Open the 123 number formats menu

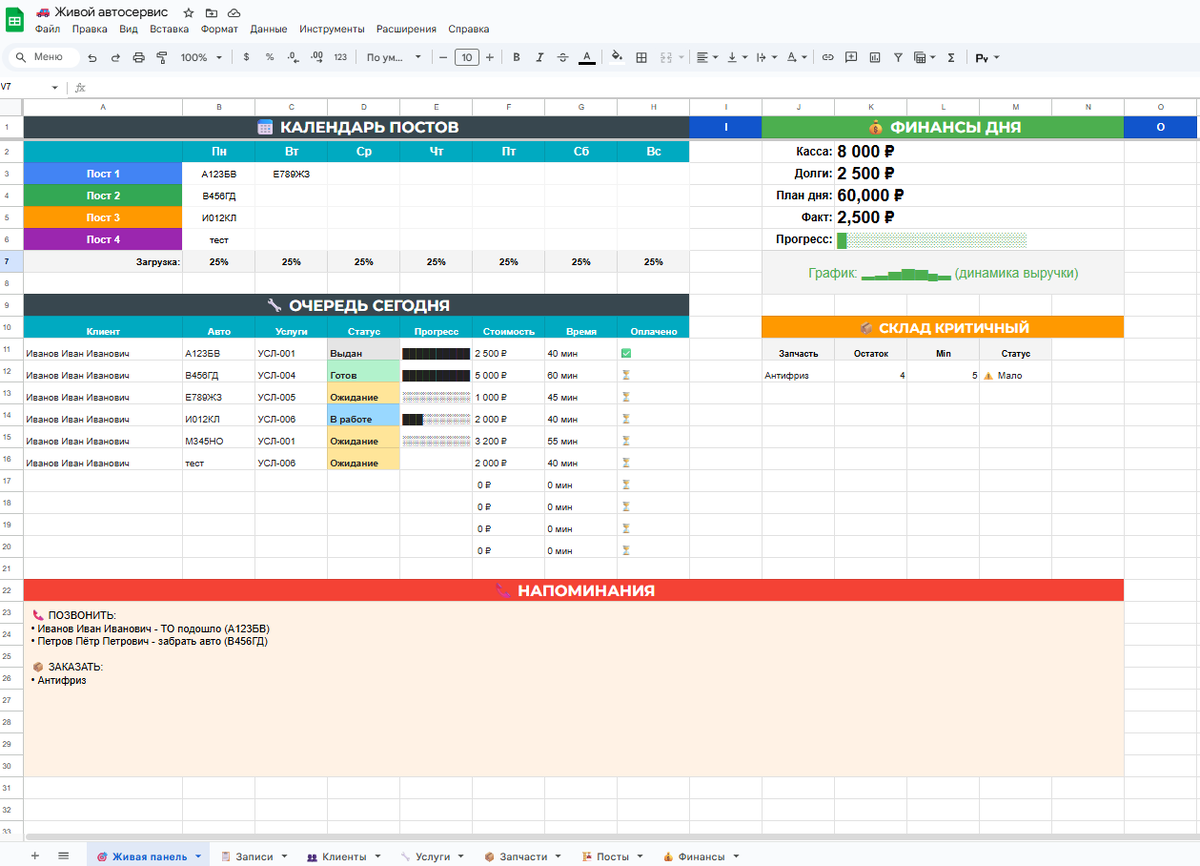[340, 58]
